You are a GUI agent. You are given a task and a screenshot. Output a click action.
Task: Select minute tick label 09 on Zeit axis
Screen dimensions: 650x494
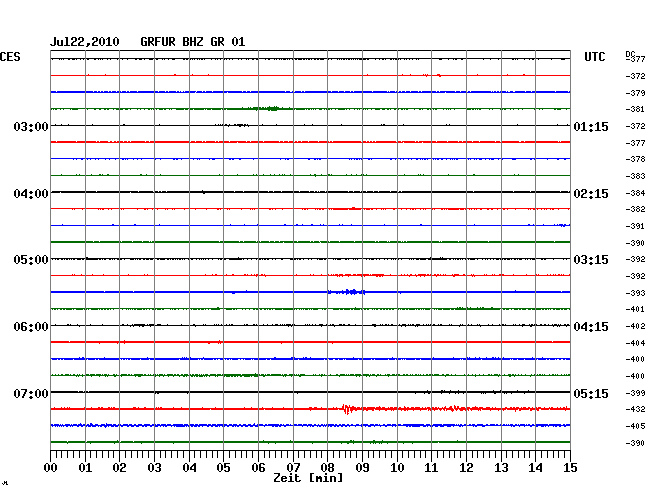pyautogui.click(x=362, y=468)
